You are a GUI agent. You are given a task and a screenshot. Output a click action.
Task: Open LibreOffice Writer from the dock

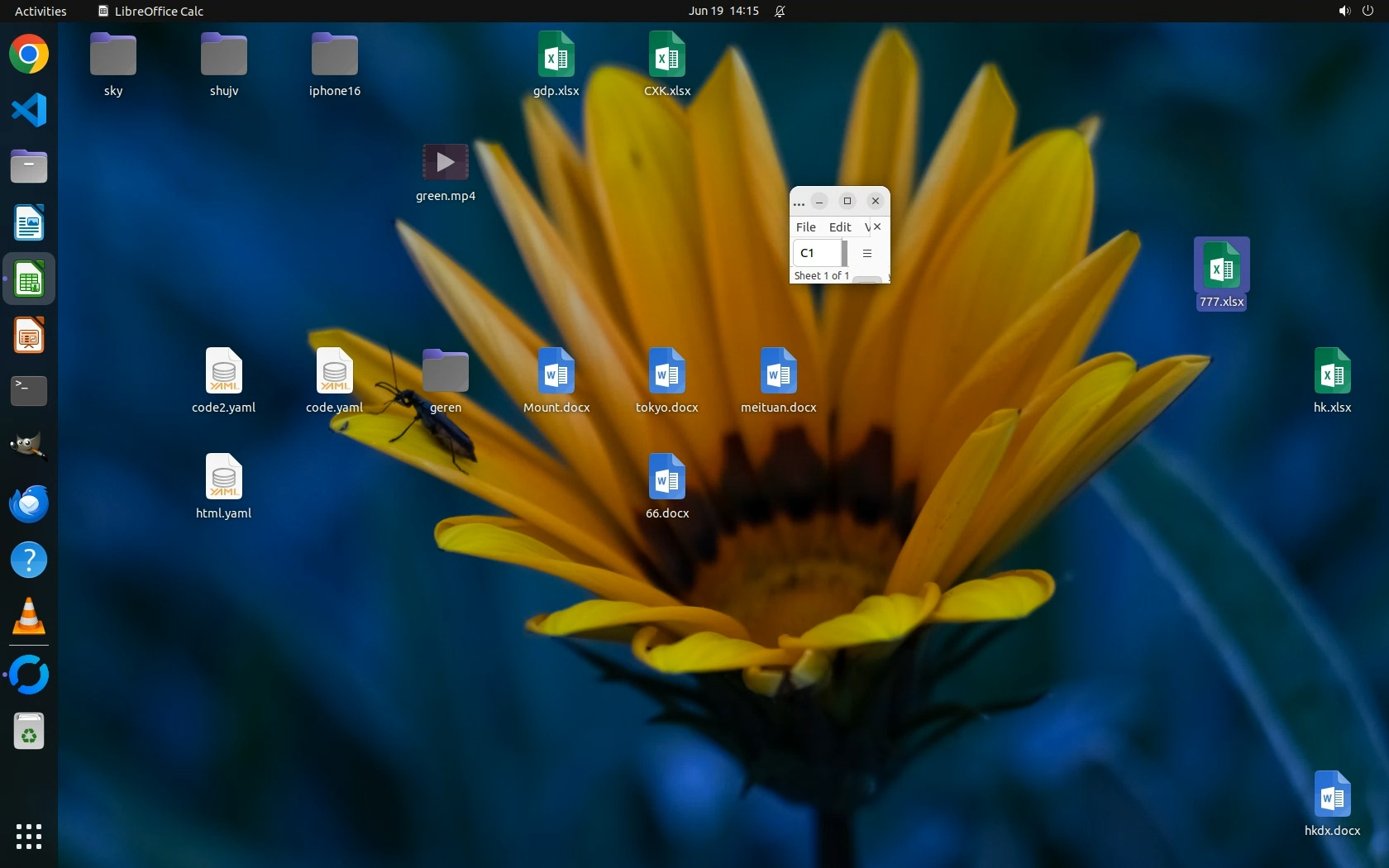point(29,223)
